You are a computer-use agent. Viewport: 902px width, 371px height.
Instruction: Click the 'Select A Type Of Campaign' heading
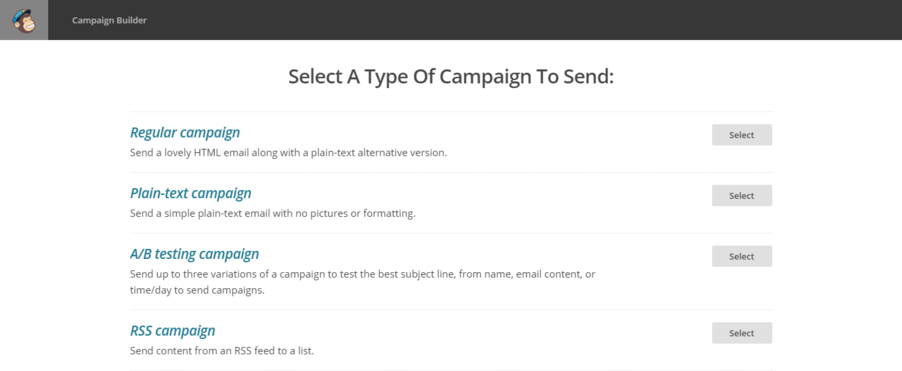(451, 77)
